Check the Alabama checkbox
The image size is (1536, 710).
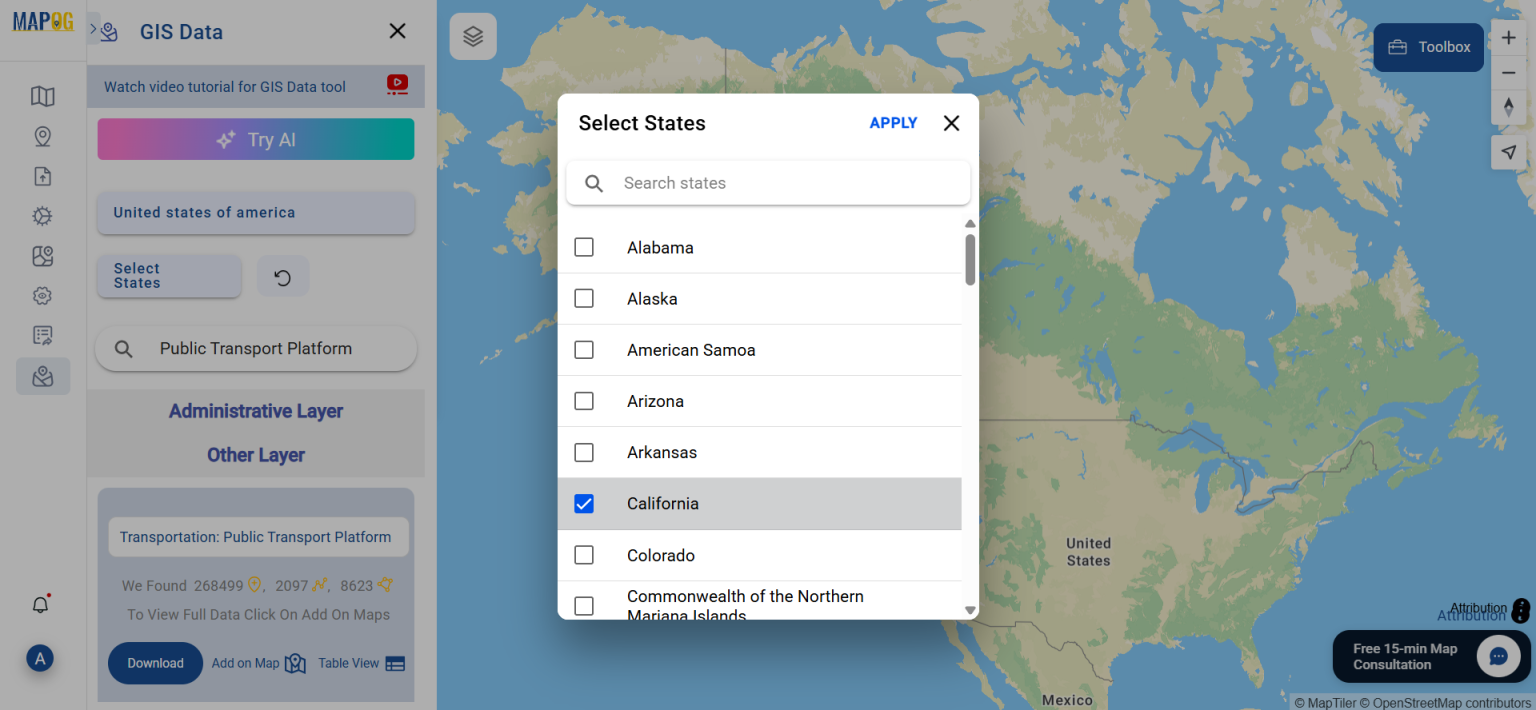pyautogui.click(x=584, y=247)
